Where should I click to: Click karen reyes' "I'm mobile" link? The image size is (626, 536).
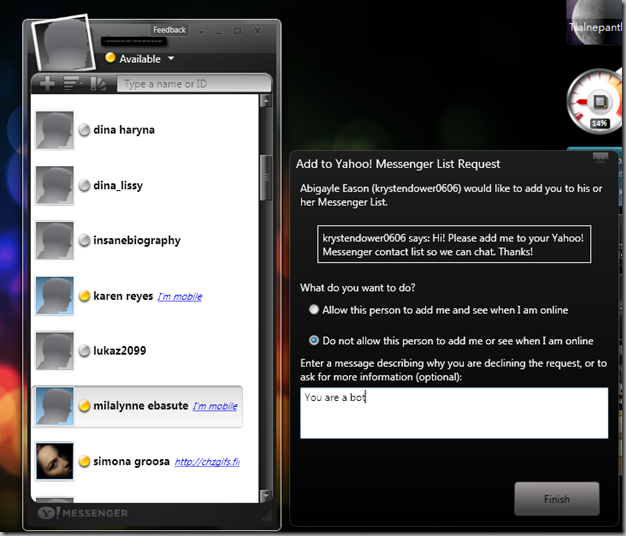(x=180, y=297)
